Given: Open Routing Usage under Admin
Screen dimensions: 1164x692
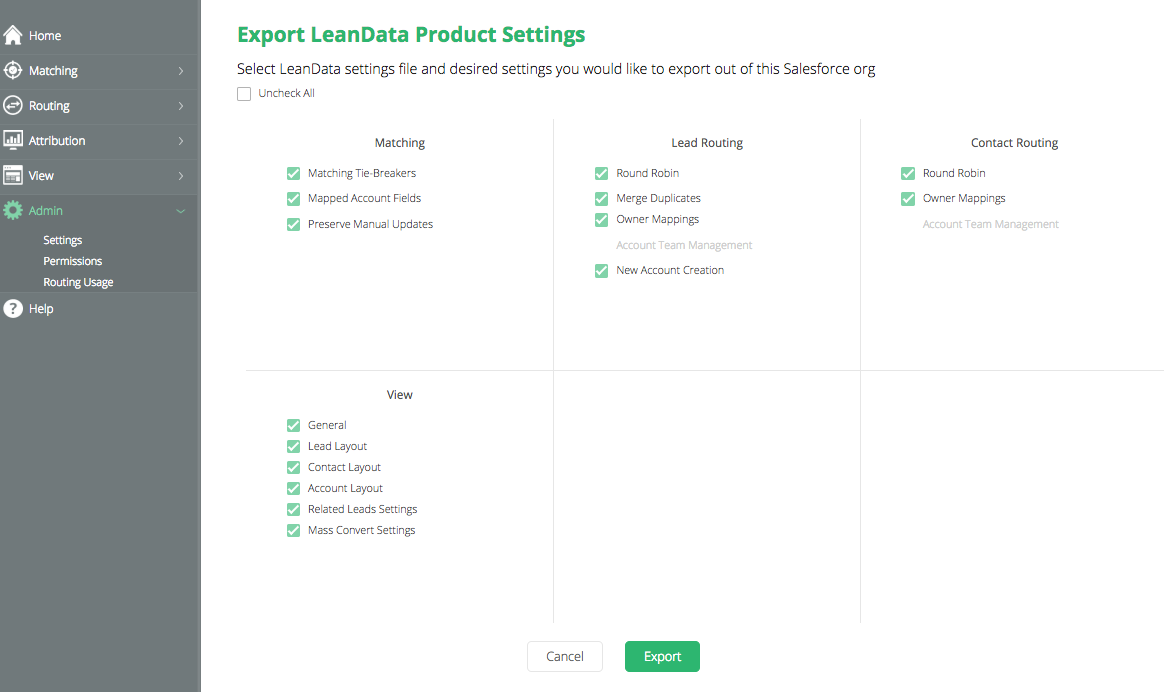Looking at the screenshot, I should pos(78,282).
